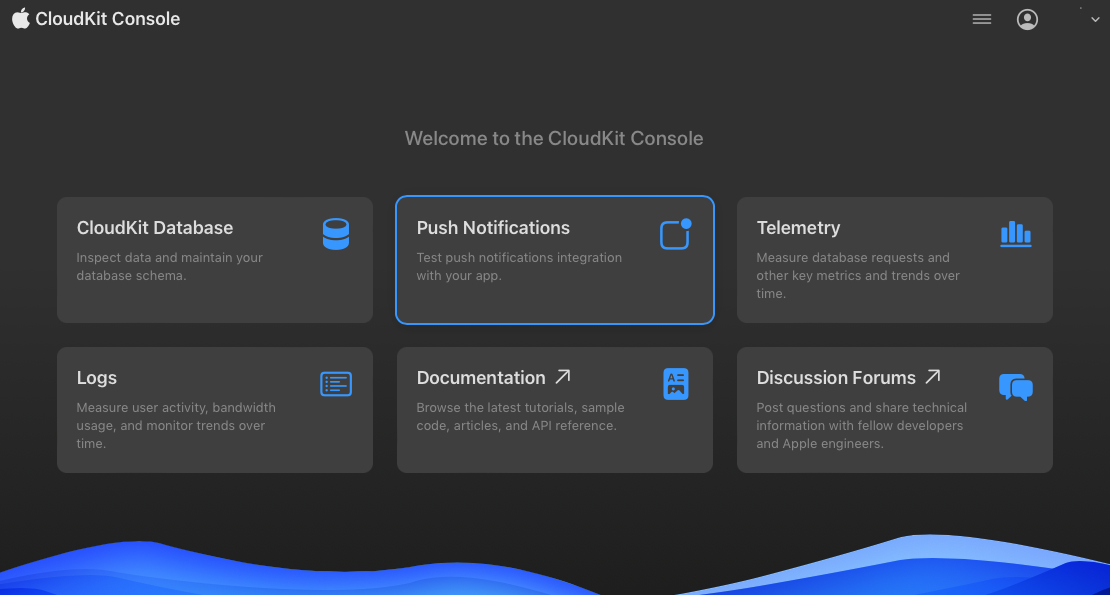Screen dimensions: 1110x595
Task: Open the hamburger menu icon
Action: click(982, 19)
